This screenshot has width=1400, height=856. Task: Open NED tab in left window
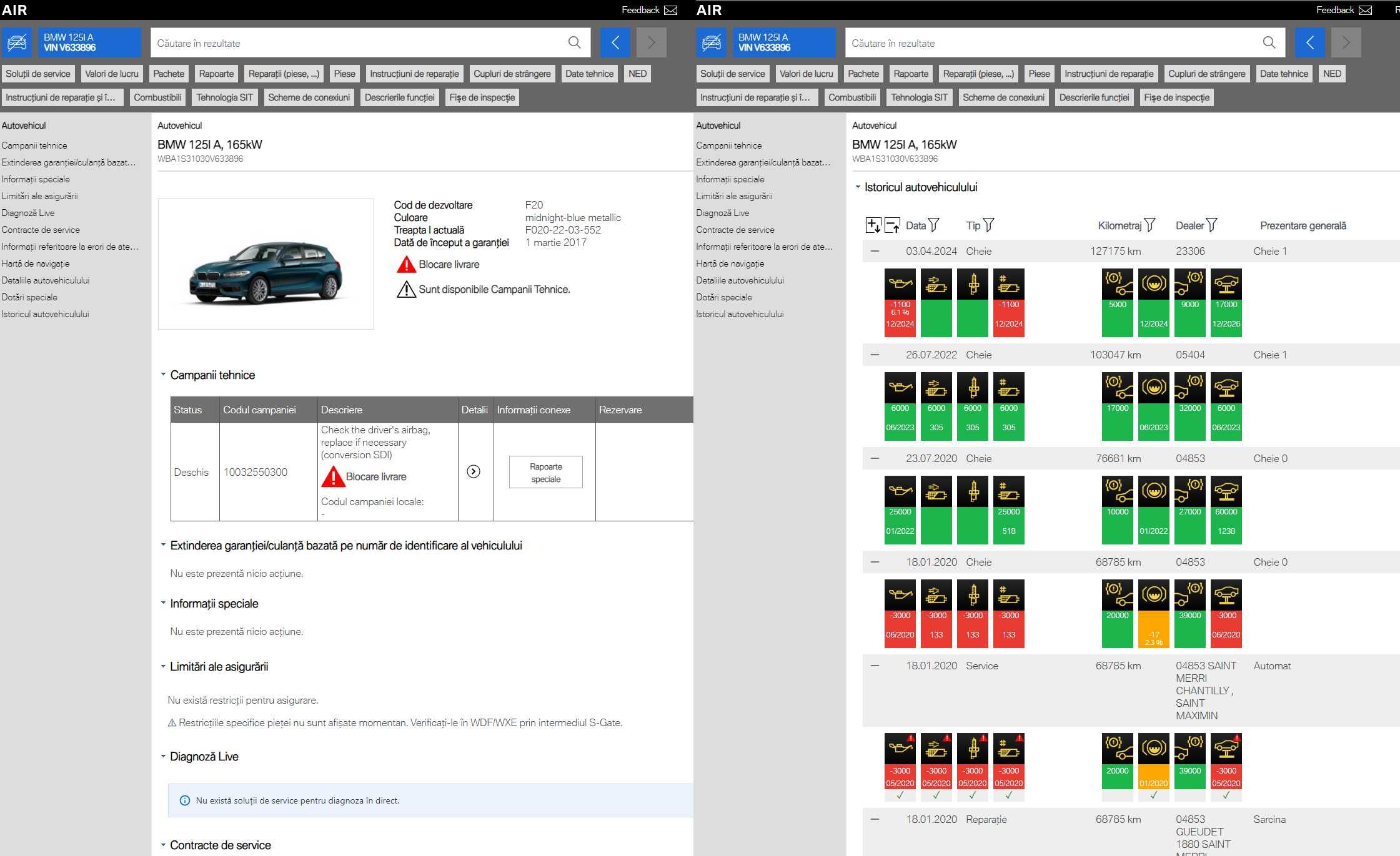coord(637,74)
